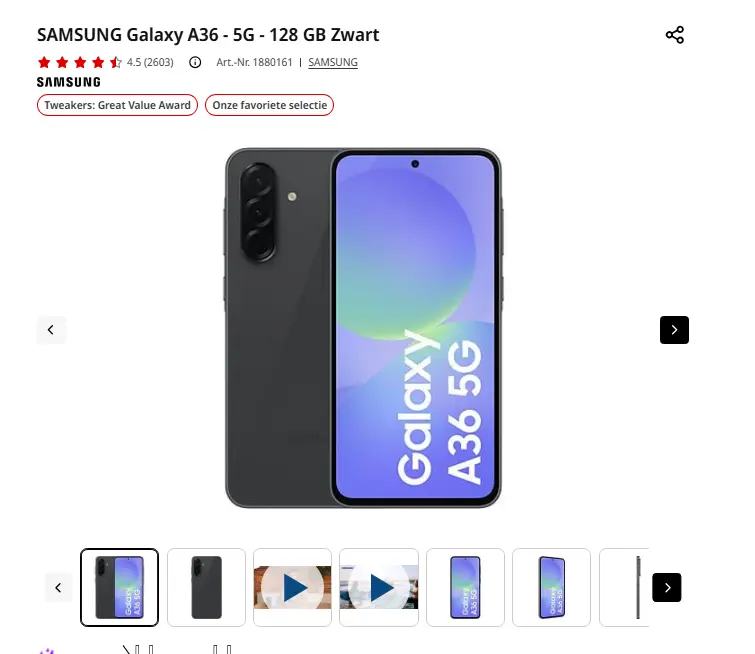The image size is (755, 654).
Task: Select the front-and-back phone thumbnail
Action: [x=119, y=588]
